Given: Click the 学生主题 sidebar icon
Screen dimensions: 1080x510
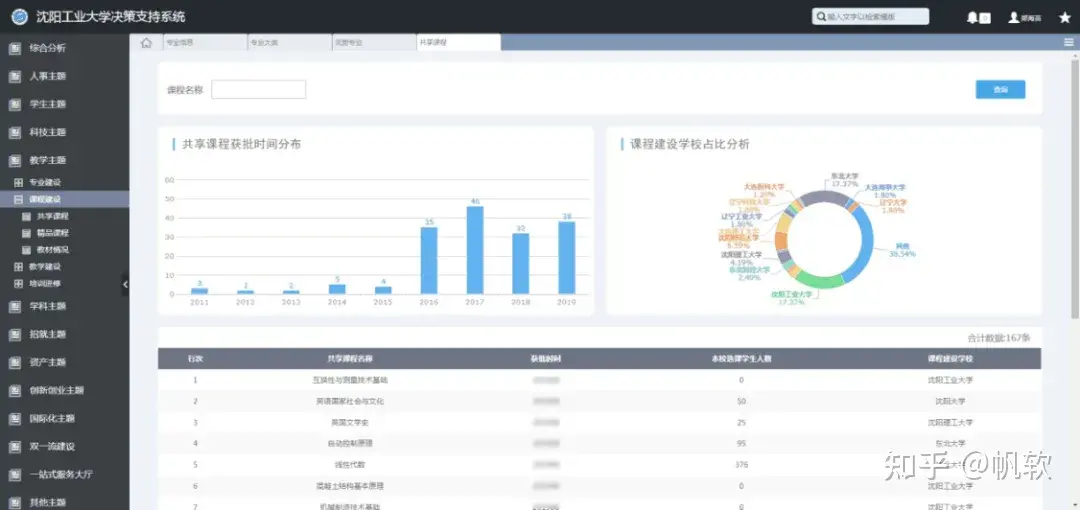Looking at the screenshot, I should click(14, 105).
